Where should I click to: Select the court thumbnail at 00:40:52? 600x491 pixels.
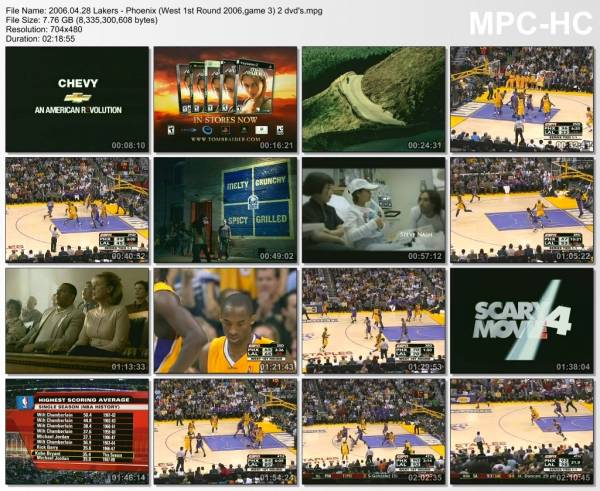(x=77, y=210)
